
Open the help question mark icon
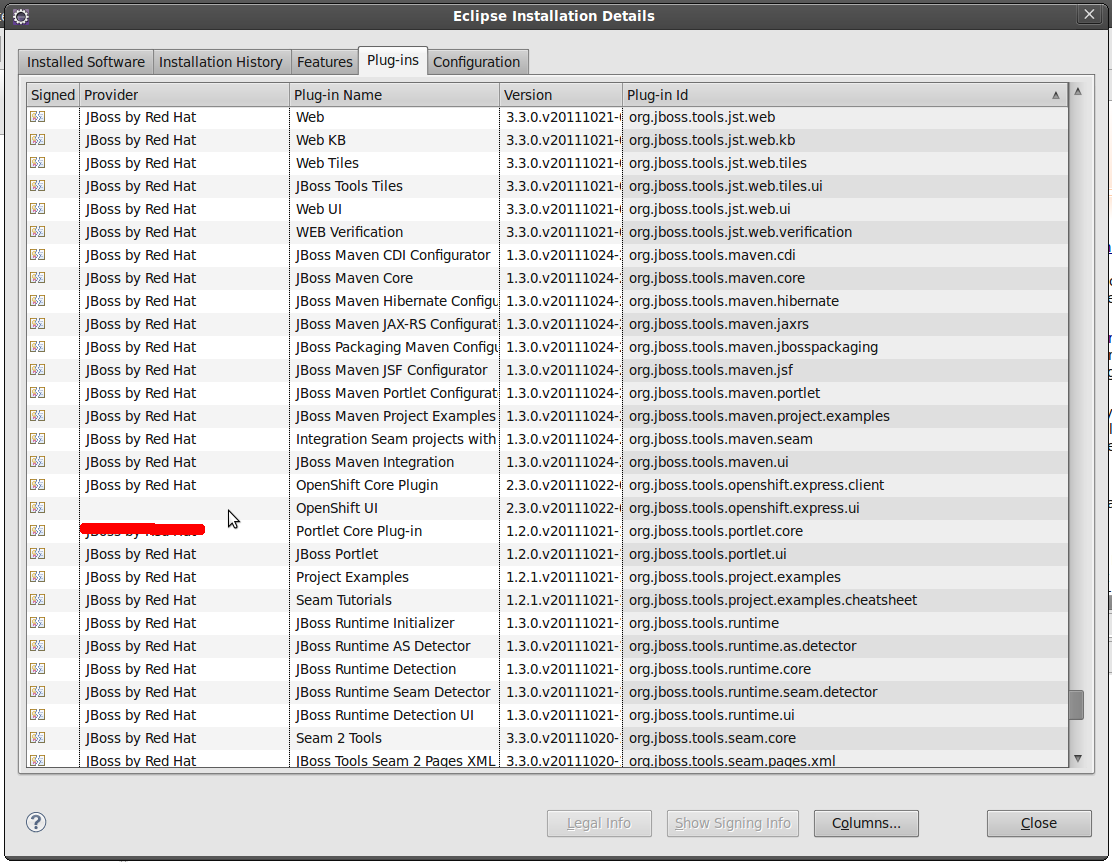click(35, 822)
